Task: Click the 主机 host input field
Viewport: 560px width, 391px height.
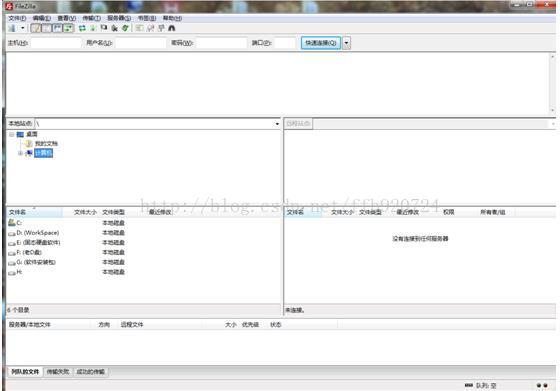Action: coord(56,43)
